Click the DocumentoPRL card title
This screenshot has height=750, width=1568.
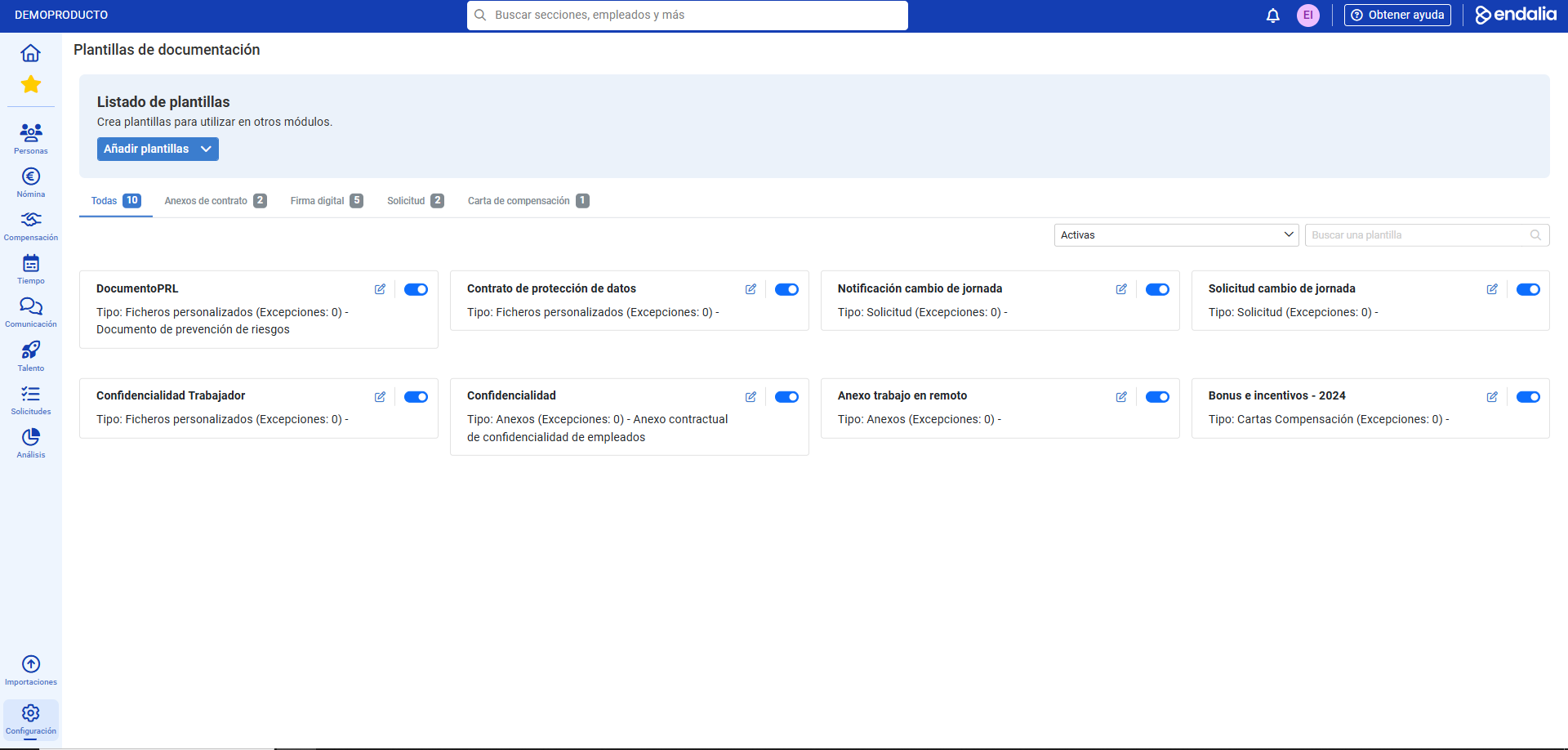coord(137,288)
